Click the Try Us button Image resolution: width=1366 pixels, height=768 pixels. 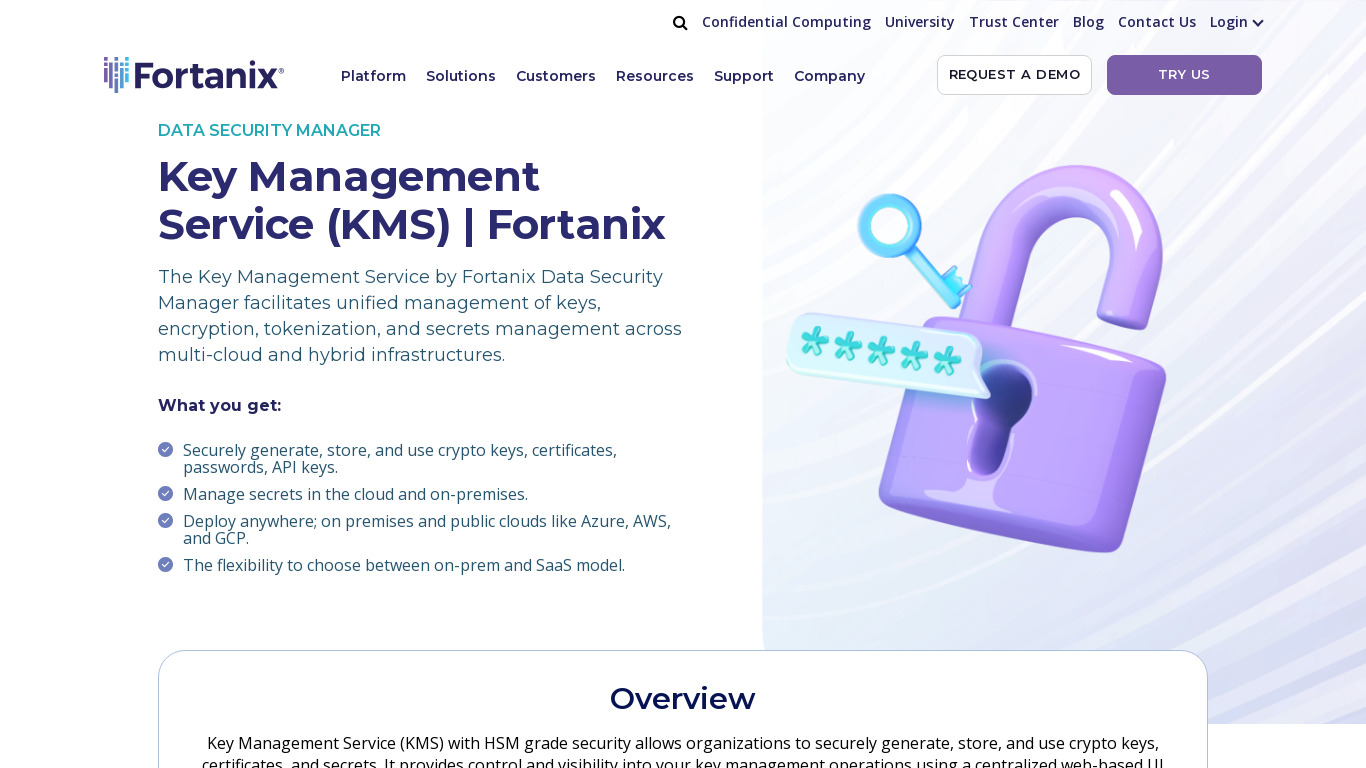(x=1184, y=75)
